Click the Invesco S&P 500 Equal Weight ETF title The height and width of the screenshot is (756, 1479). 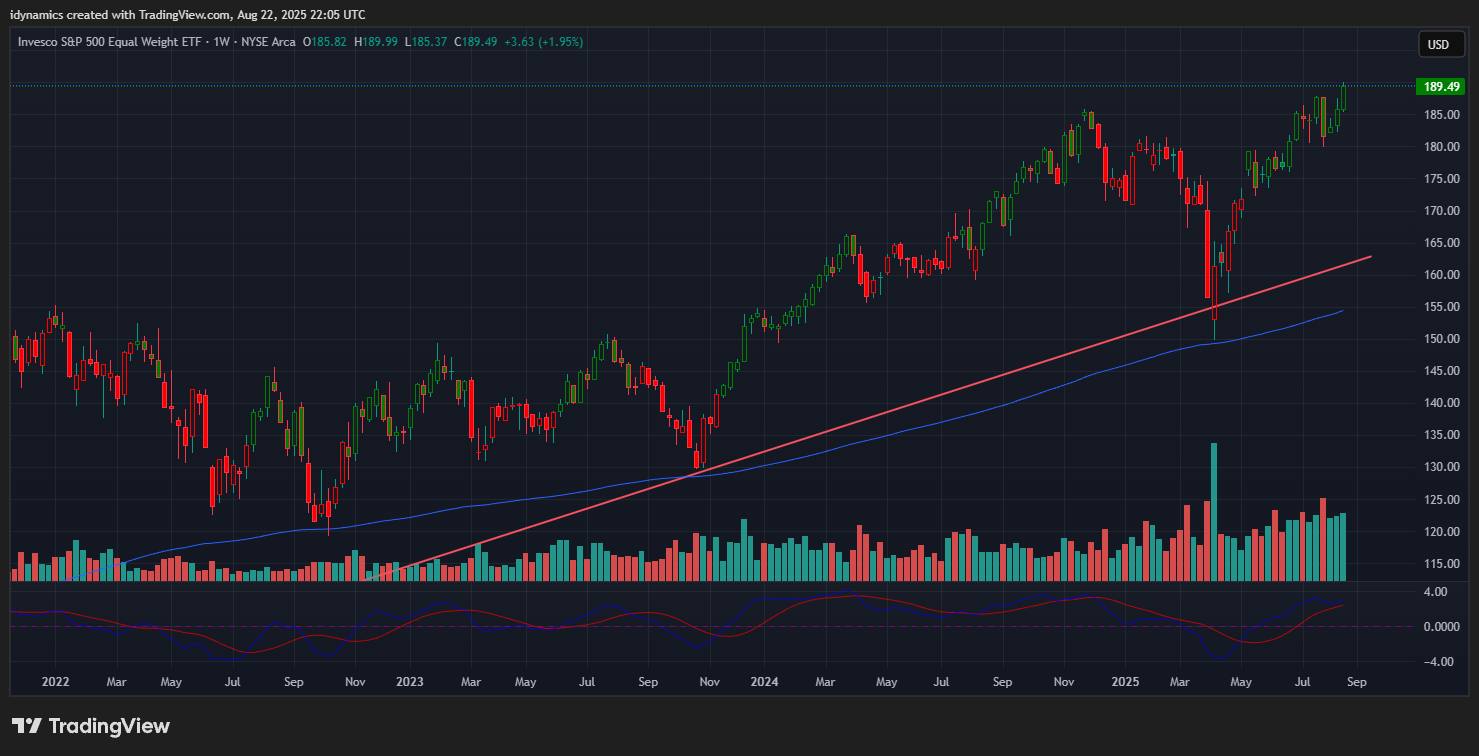coord(110,42)
